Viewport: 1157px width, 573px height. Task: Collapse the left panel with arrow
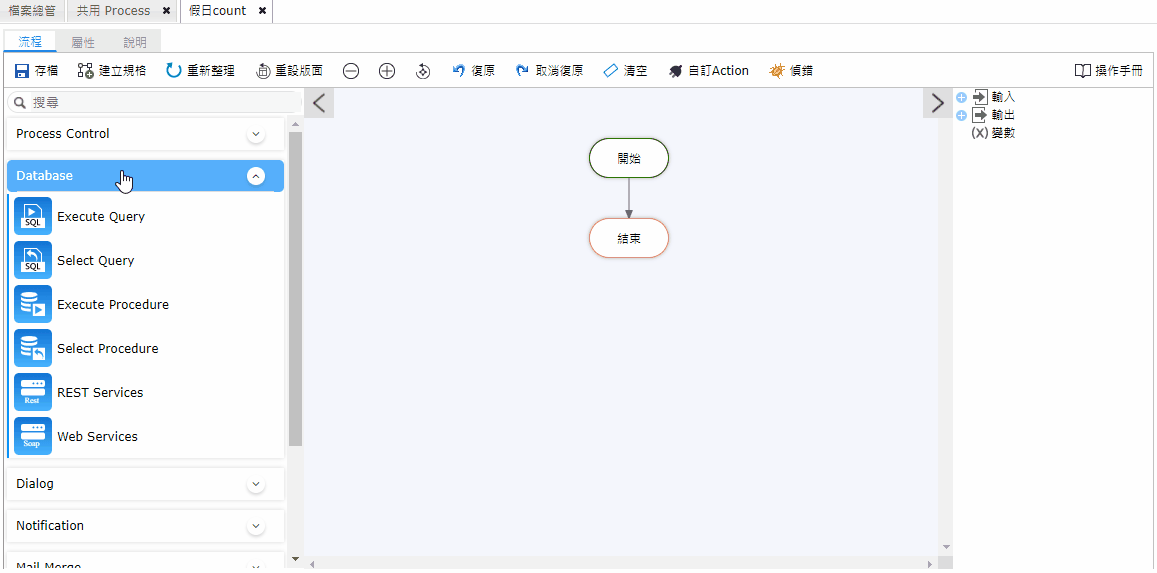(x=318, y=103)
